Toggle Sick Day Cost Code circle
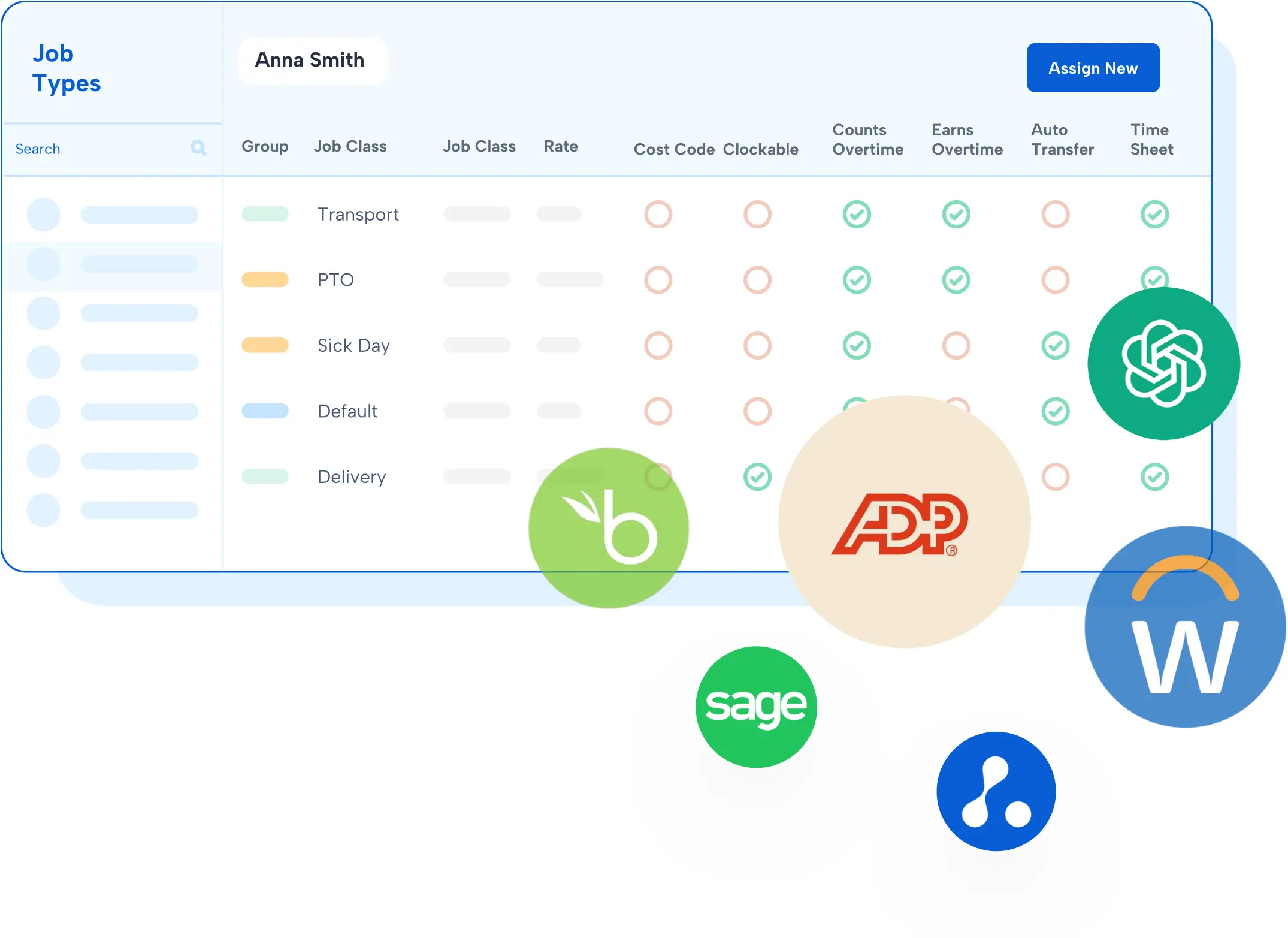This screenshot has width=1288, height=938. click(658, 346)
